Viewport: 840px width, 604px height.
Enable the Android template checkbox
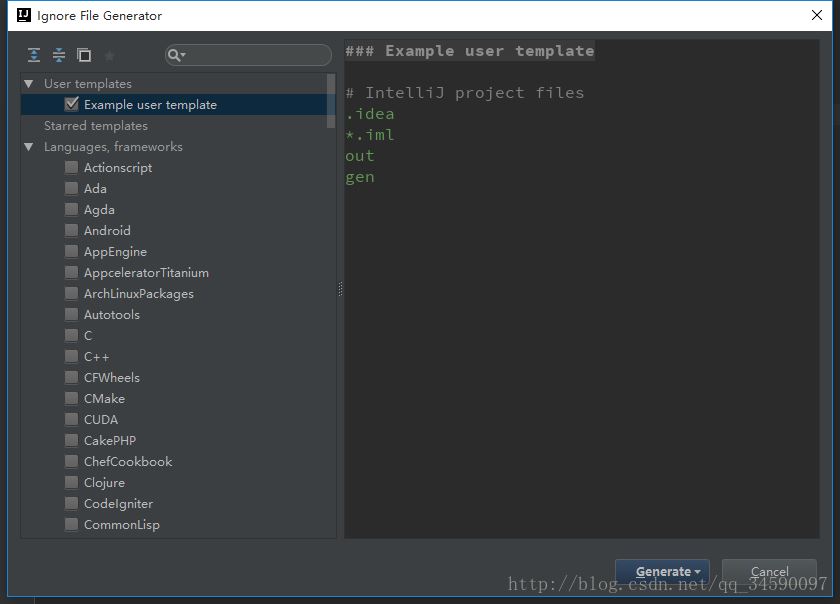tap(71, 230)
